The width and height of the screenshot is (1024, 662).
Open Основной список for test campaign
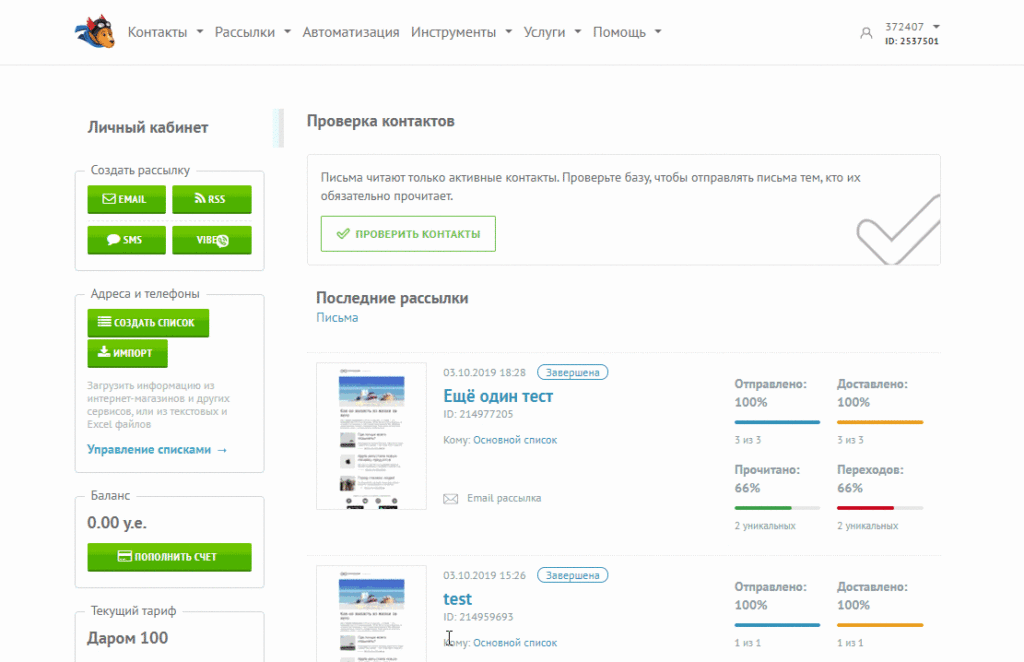[x=515, y=643]
